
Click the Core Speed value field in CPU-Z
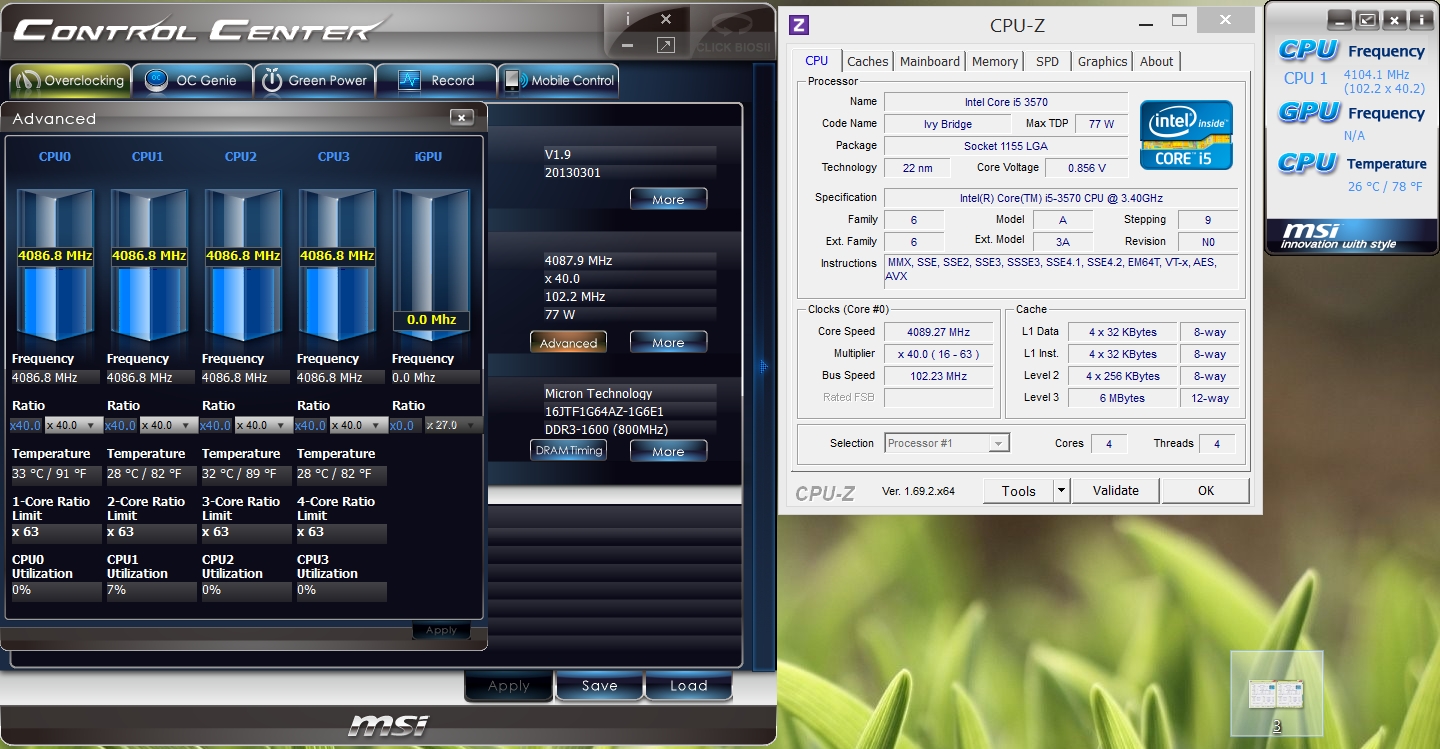click(938, 332)
